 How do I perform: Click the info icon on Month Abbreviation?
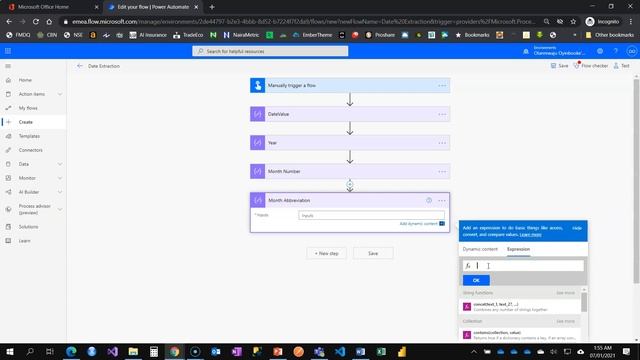click(429, 200)
